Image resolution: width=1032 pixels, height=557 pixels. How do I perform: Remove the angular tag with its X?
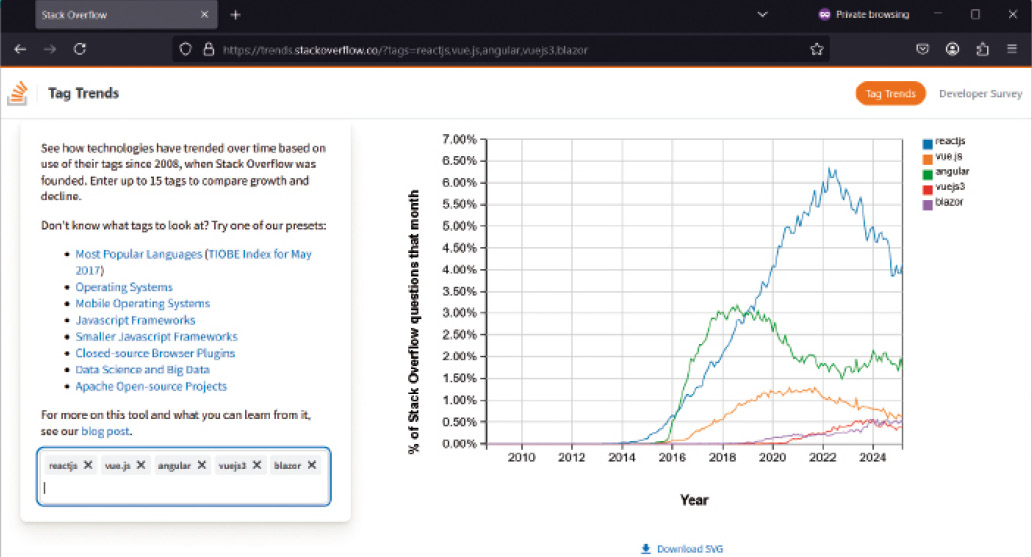click(x=202, y=465)
